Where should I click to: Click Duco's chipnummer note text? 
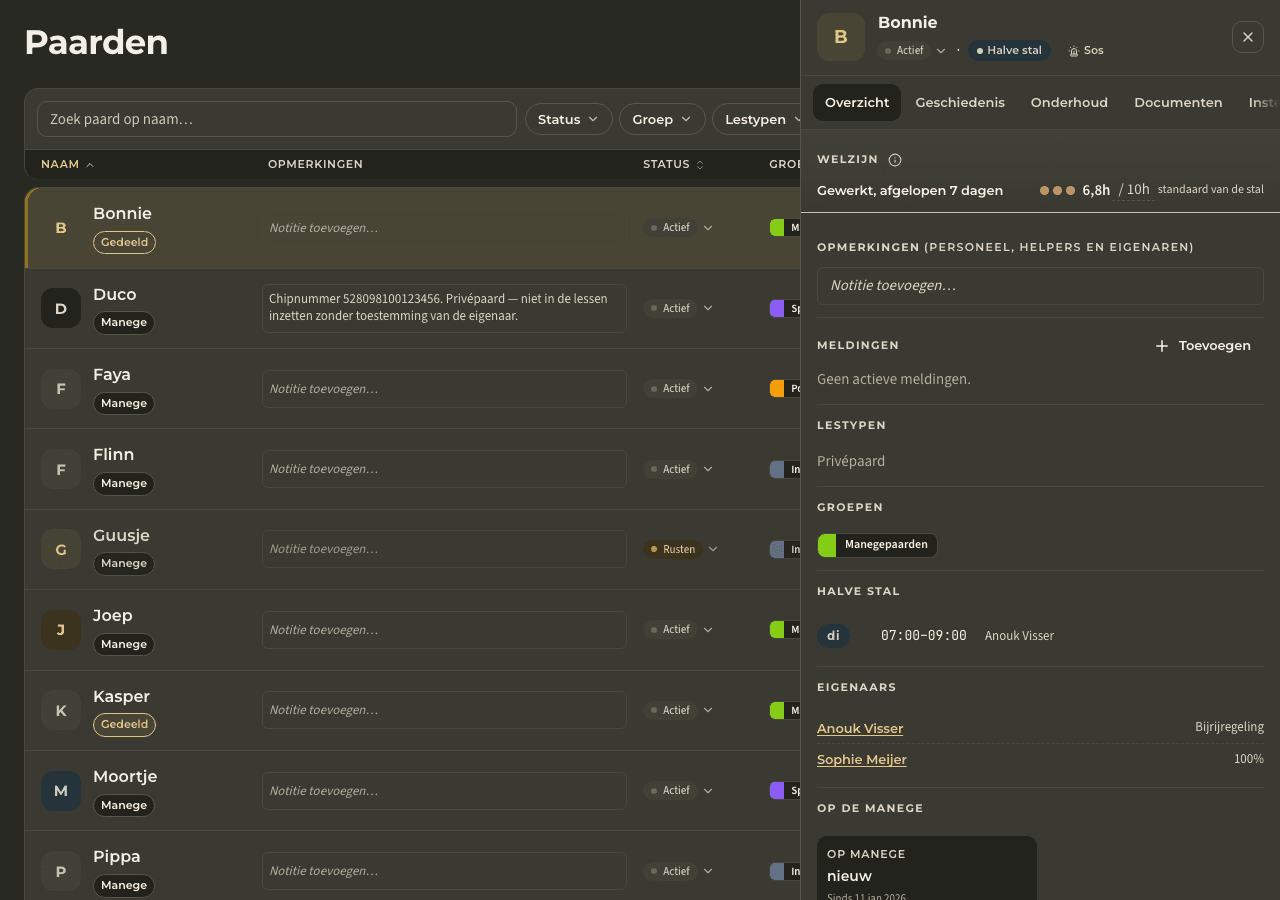444,308
